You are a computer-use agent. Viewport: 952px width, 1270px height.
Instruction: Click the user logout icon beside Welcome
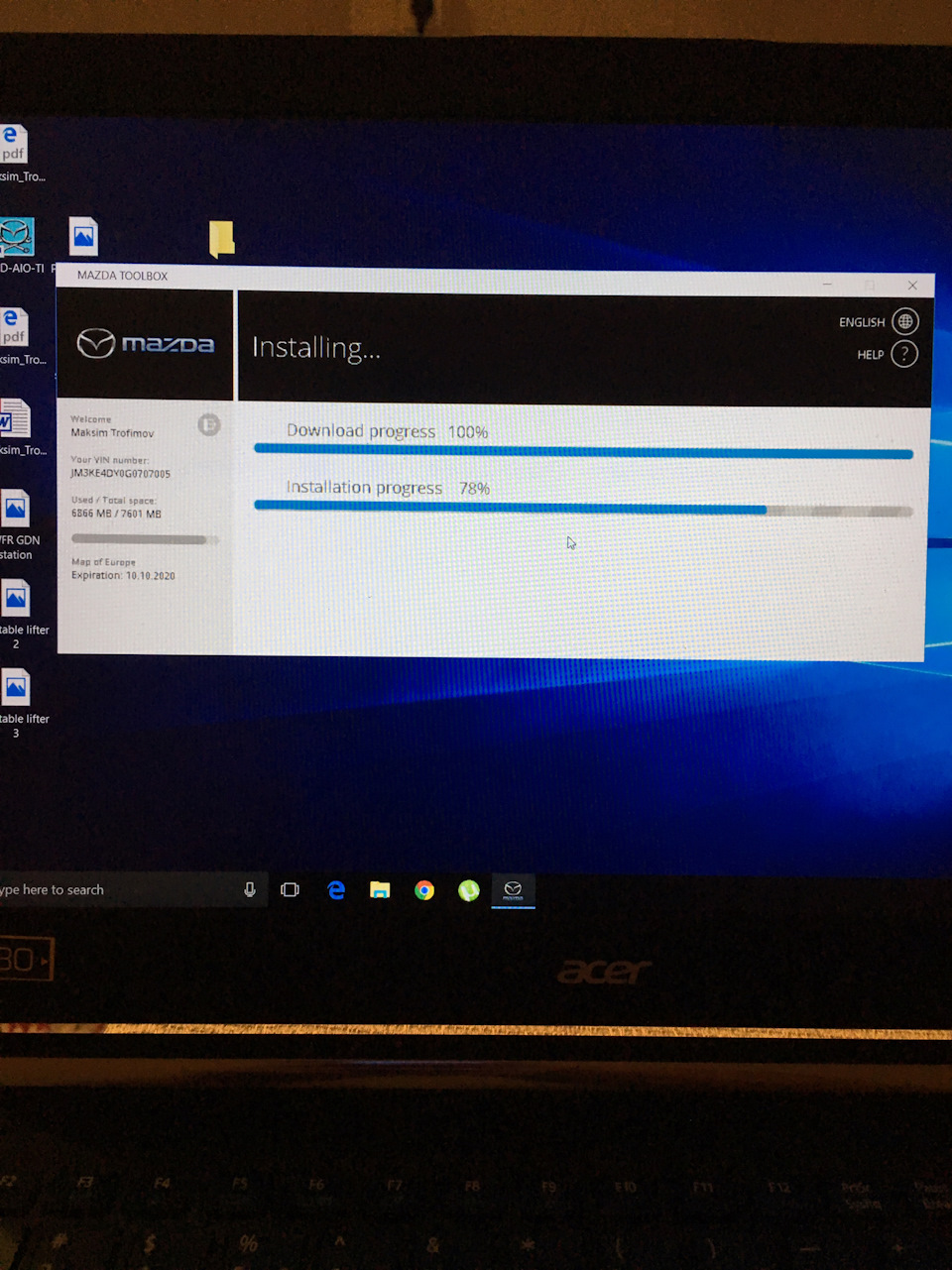[x=208, y=425]
